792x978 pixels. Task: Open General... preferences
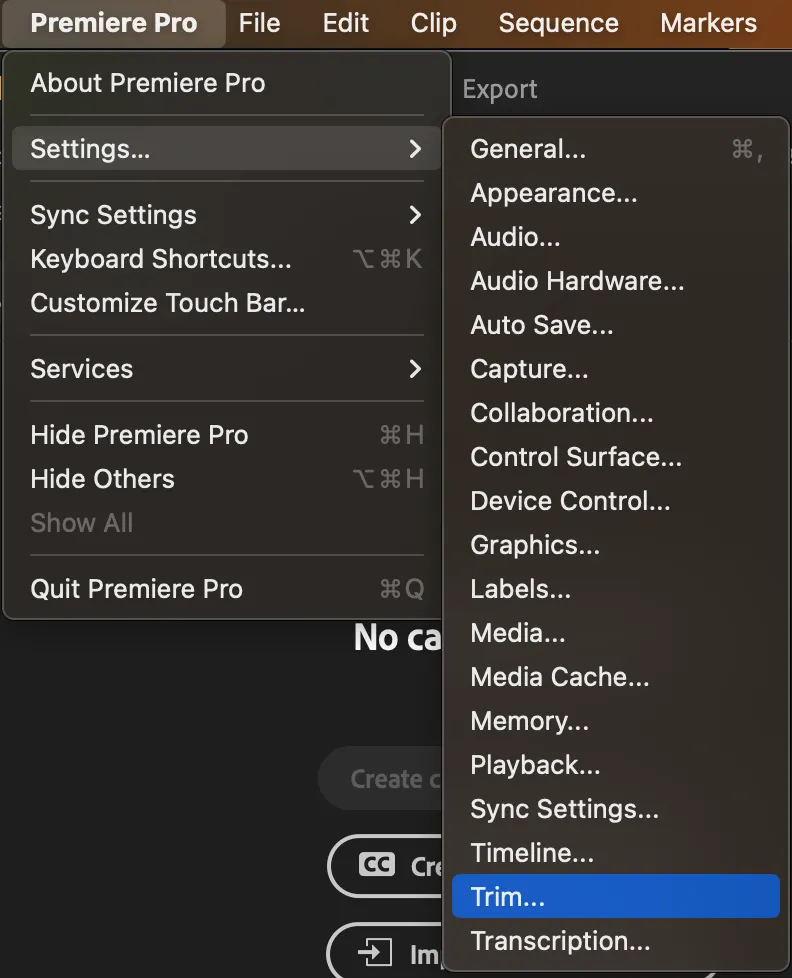click(x=616, y=149)
